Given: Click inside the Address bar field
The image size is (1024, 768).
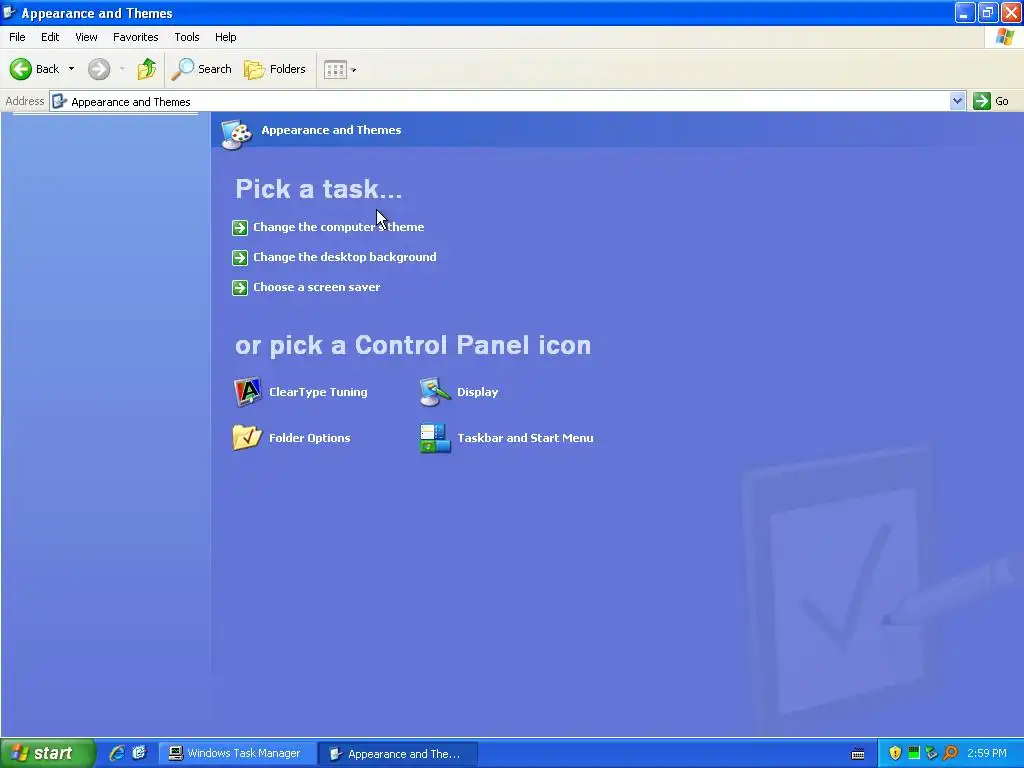Looking at the screenshot, I should 500,101.
